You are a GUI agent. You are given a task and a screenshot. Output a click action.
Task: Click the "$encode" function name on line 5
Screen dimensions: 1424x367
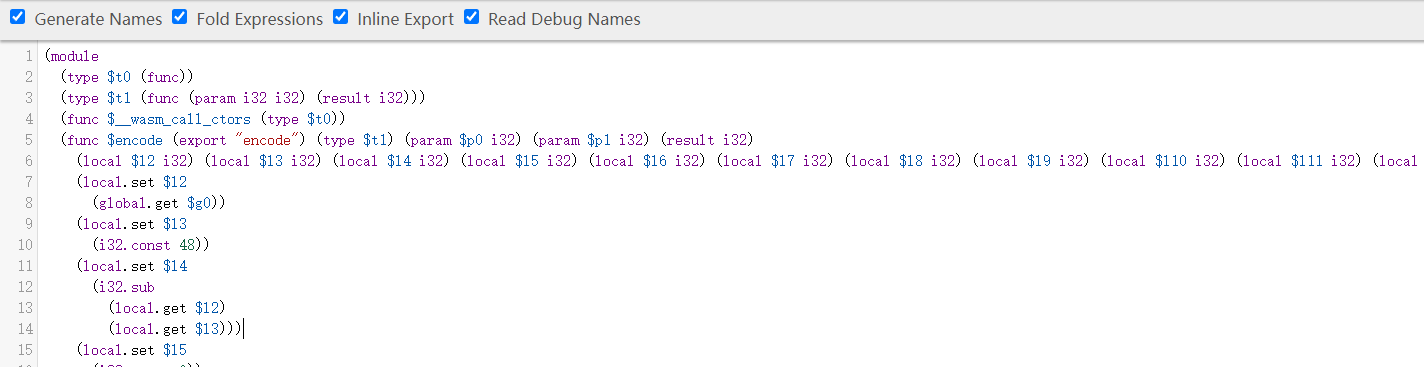coord(134,140)
